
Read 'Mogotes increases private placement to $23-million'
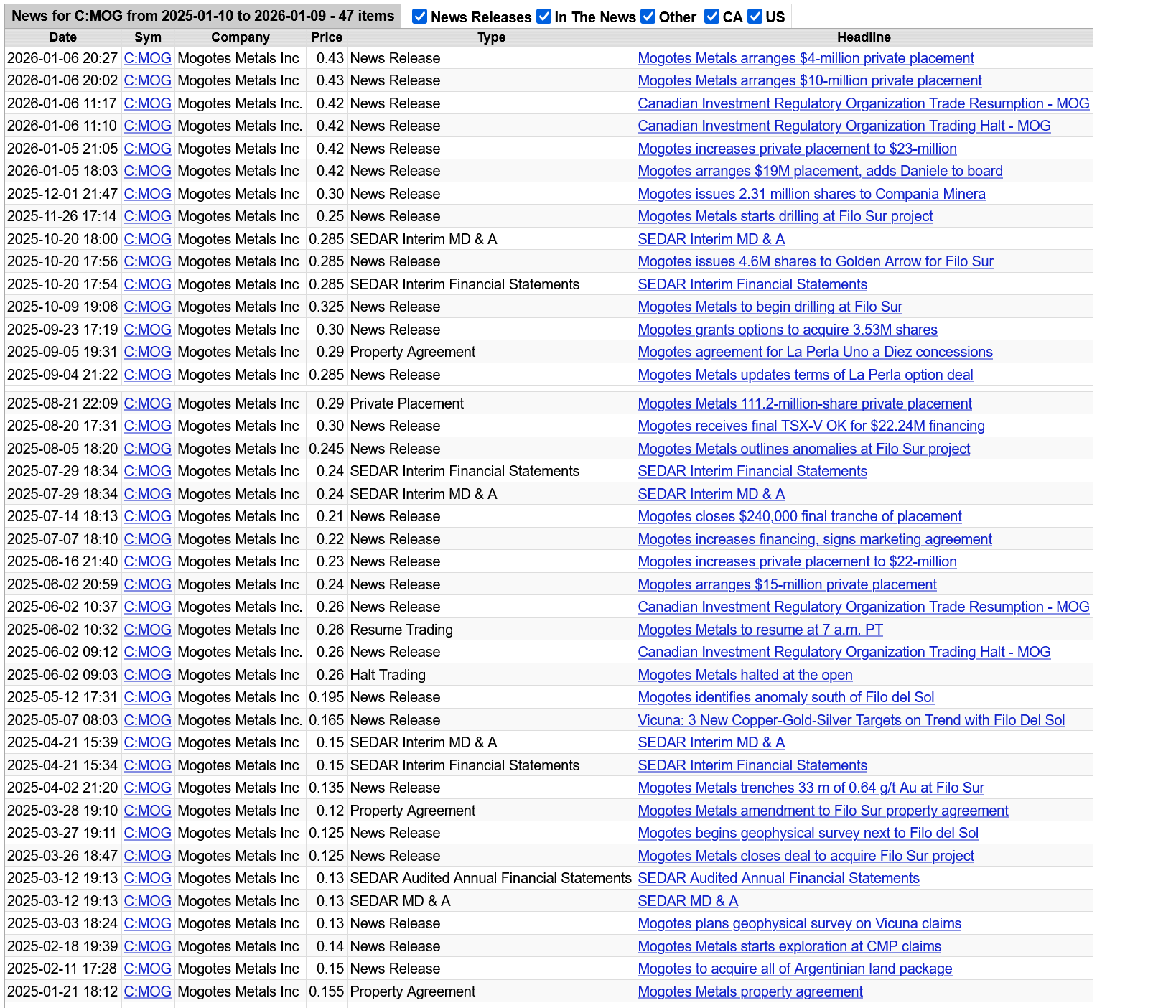(x=797, y=149)
